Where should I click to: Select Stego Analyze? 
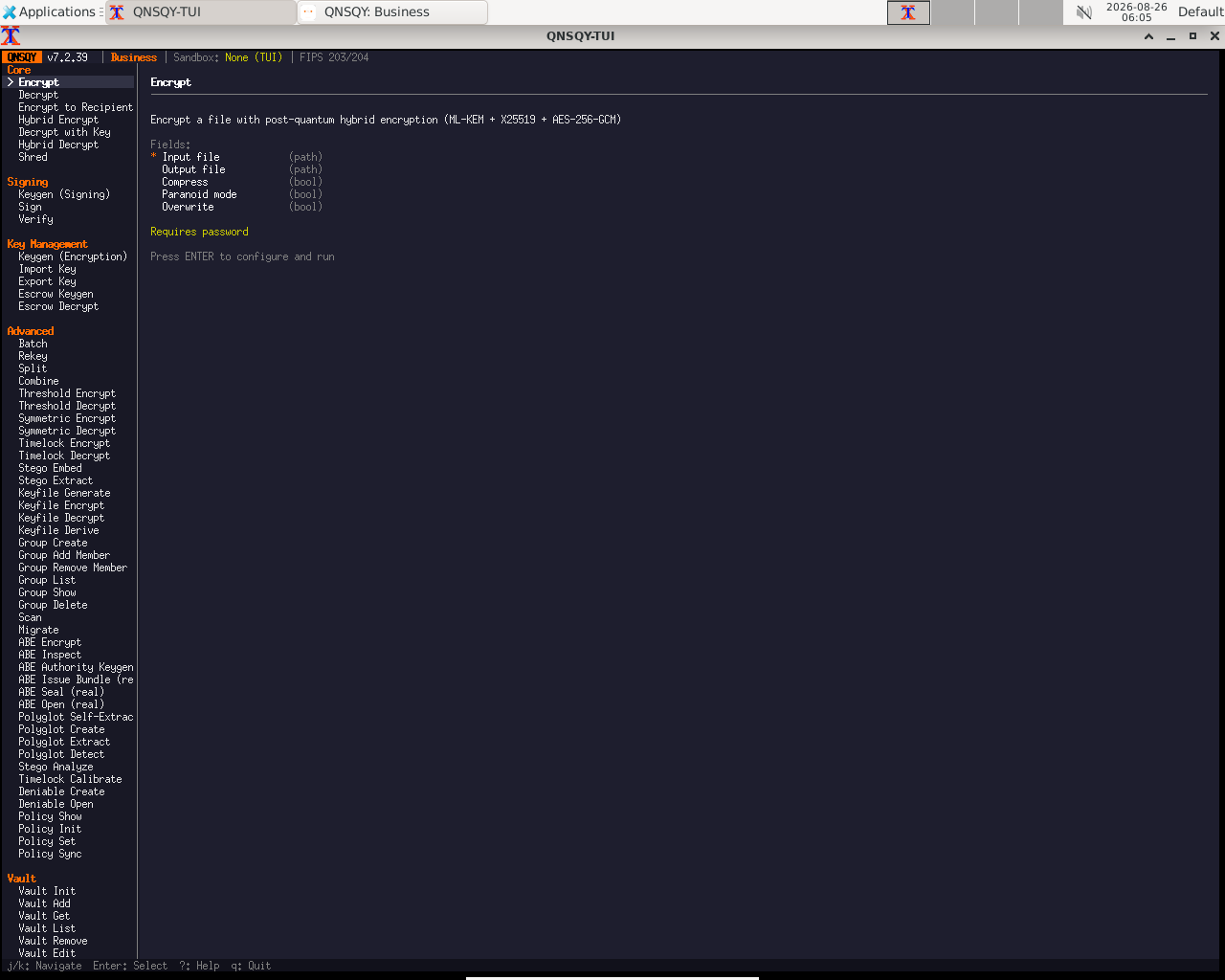tap(56, 767)
